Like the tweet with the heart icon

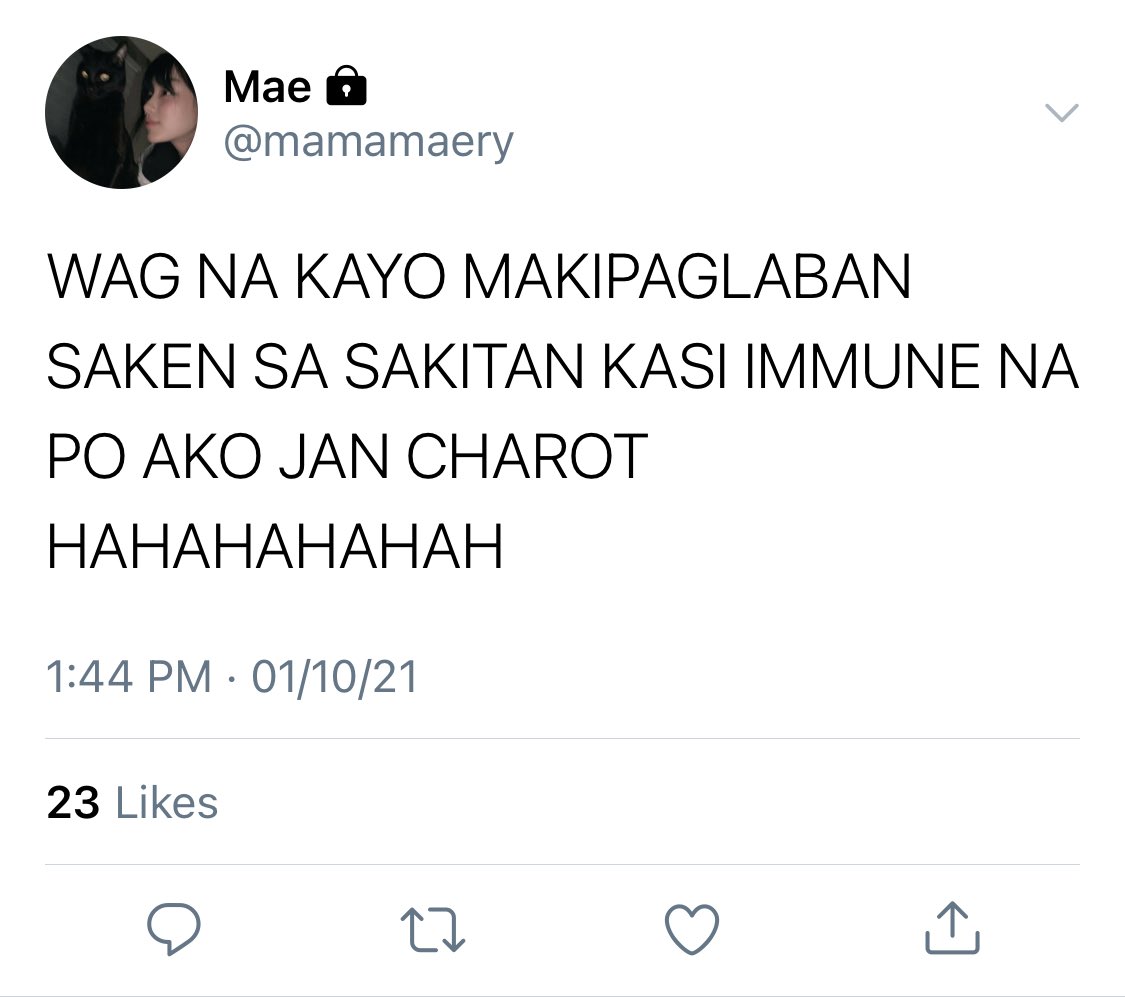tap(692, 930)
